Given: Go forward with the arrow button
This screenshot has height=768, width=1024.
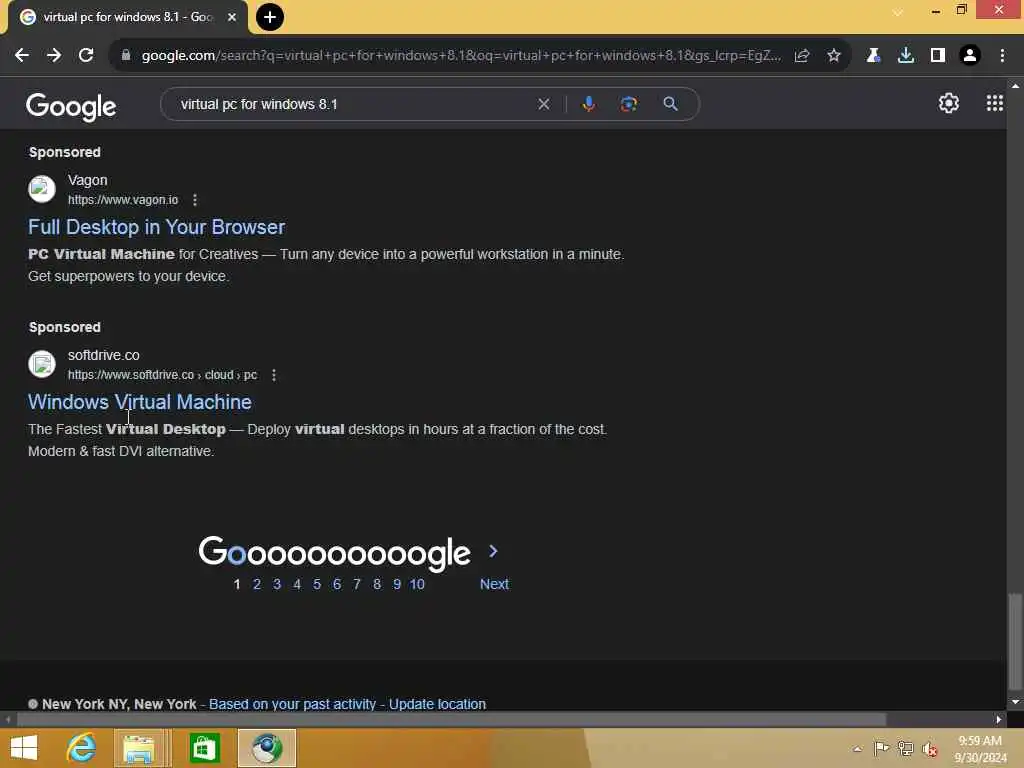Looking at the screenshot, I should [54, 56].
